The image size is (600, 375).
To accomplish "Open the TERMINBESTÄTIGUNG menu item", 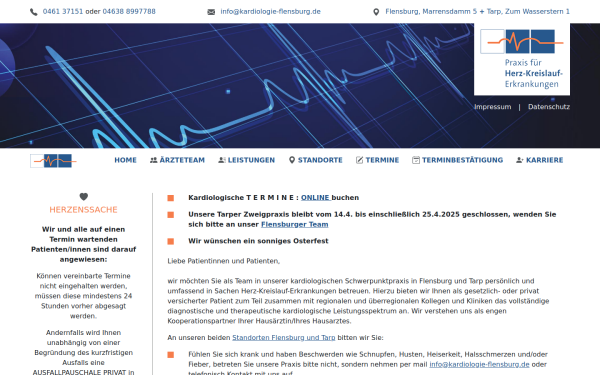I will pyautogui.click(x=463, y=160).
